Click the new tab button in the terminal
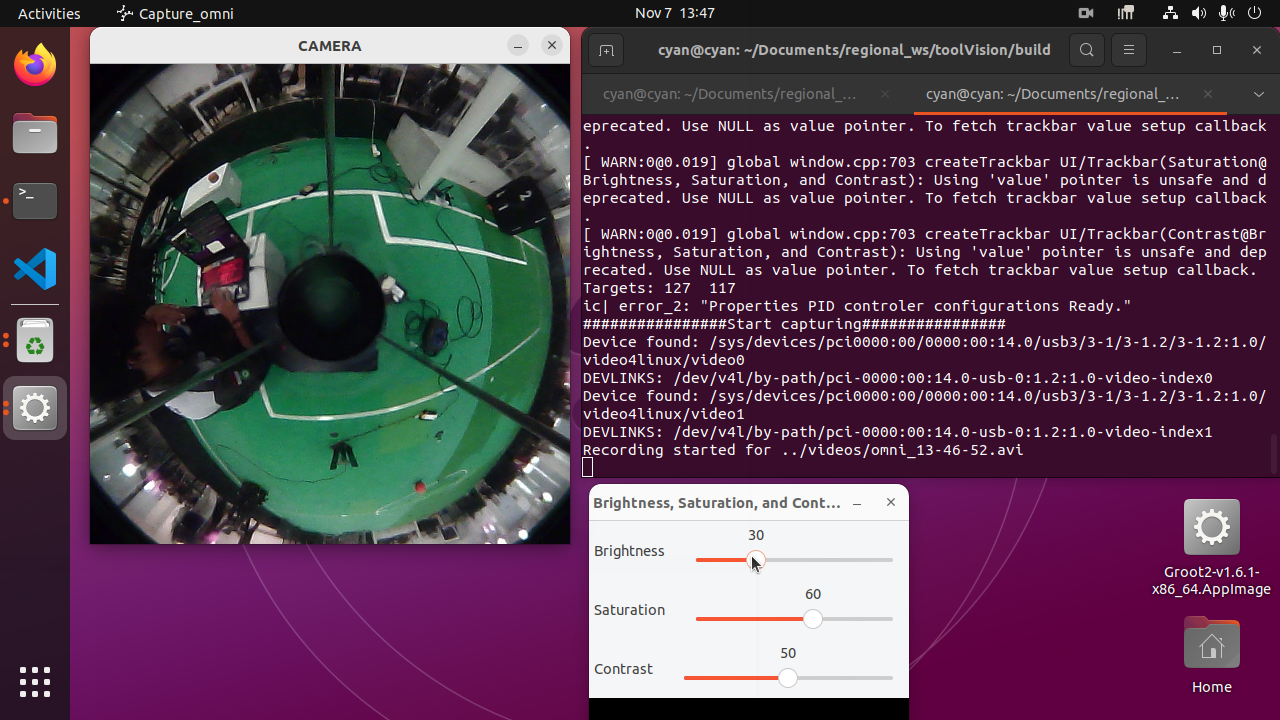The width and height of the screenshot is (1280, 720). [x=606, y=50]
